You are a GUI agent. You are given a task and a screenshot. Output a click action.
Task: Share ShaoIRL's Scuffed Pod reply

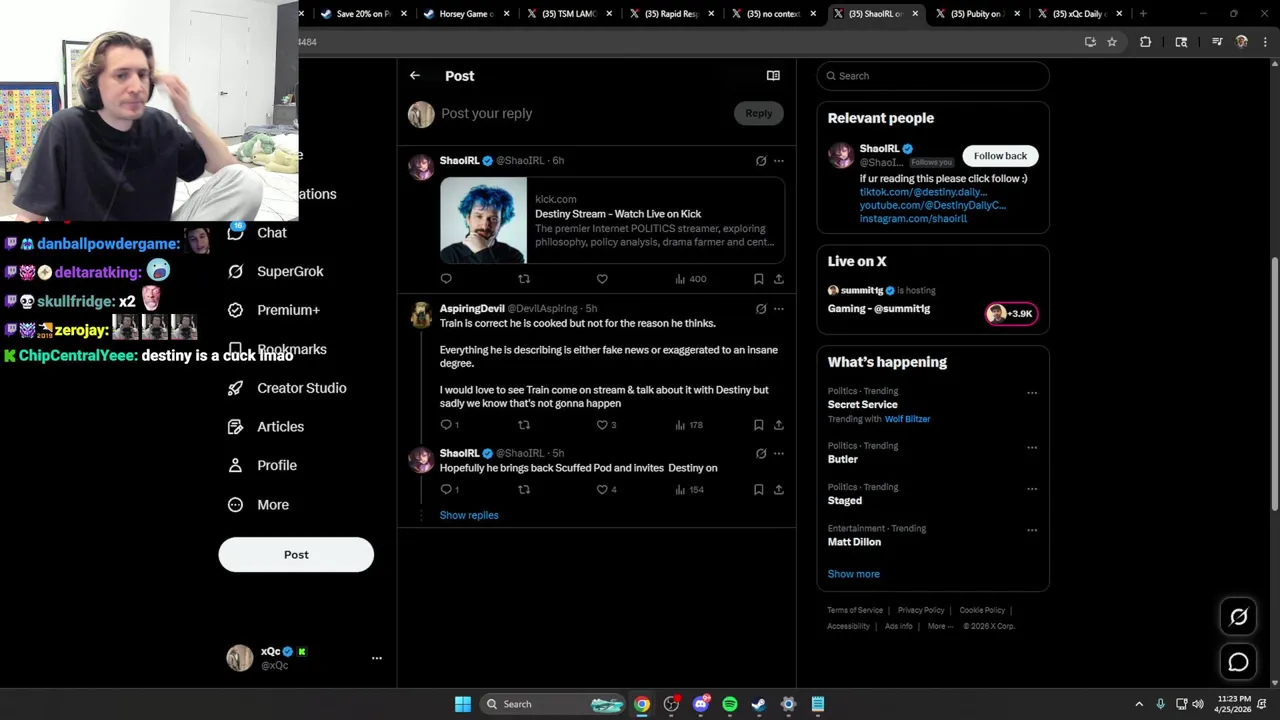(x=779, y=490)
